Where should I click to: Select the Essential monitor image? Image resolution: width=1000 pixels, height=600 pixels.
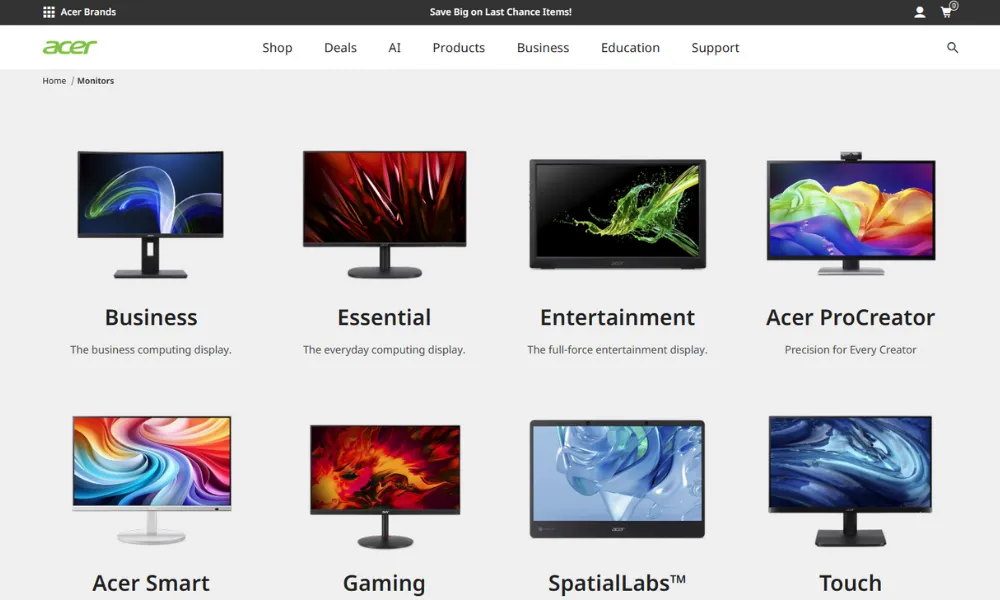click(384, 213)
